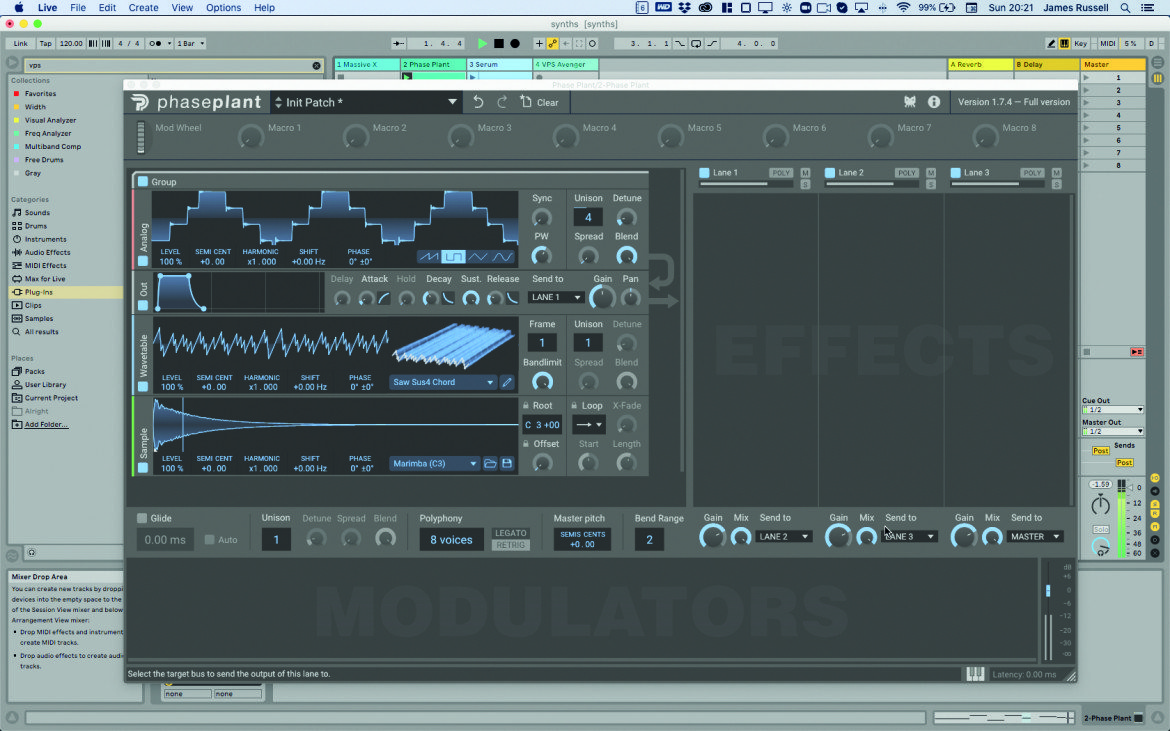Open the Options menu in Live
Viewport: 1170px width, 731px height.
(223, 7)
